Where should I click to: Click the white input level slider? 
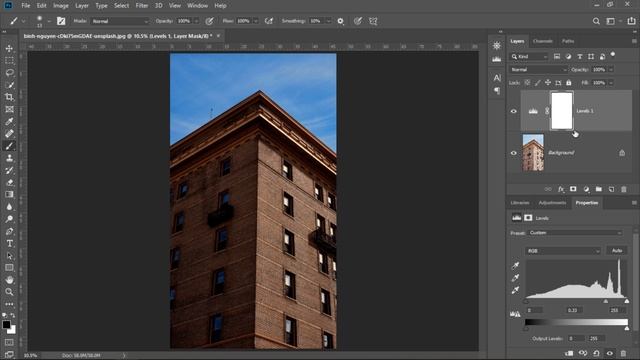tap(627, 301)
